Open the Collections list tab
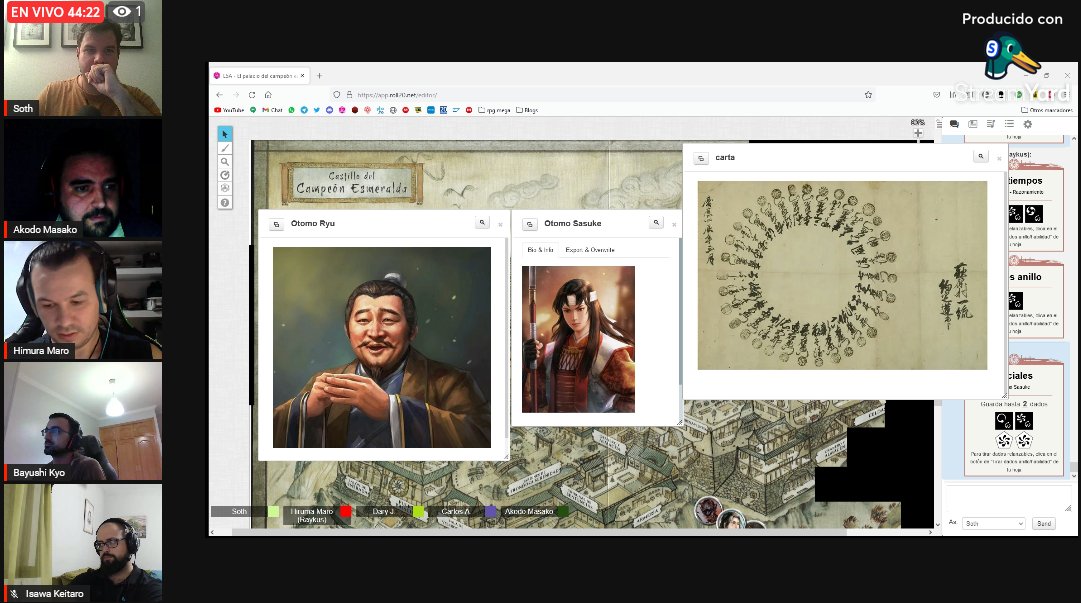This screenshot has height=603, width=1081. pyautogui.click(x=1009, y=124)
